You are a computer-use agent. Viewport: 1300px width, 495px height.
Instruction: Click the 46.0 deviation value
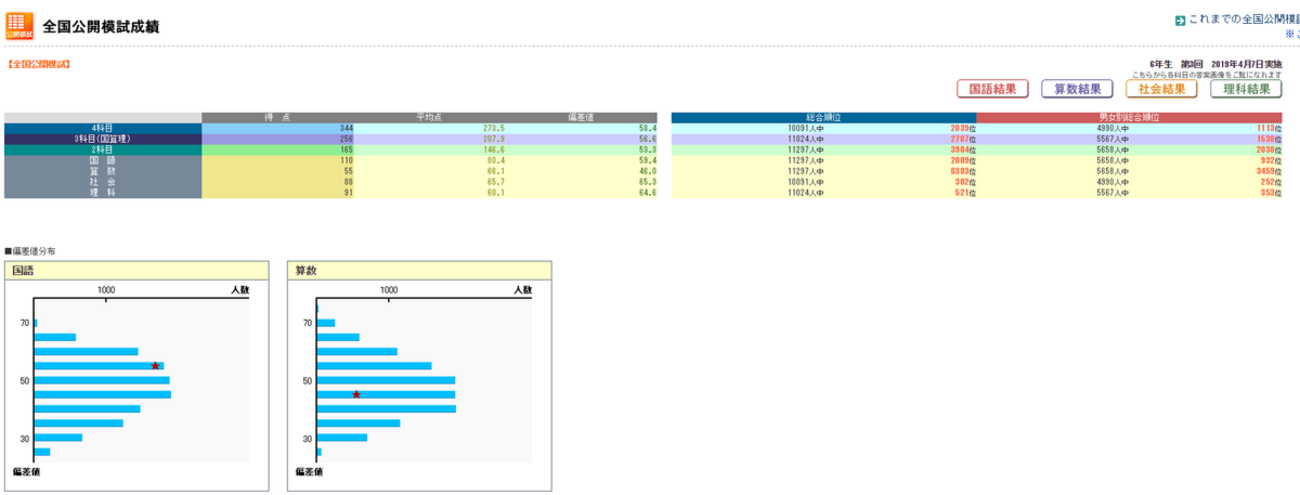click(x=647, y=171)
